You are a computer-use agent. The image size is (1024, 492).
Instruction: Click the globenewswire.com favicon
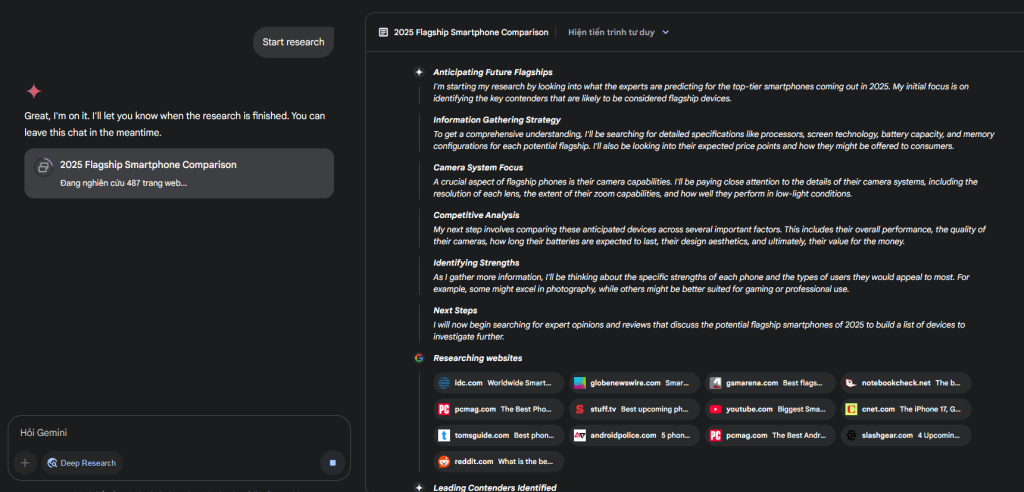(579, 383)
